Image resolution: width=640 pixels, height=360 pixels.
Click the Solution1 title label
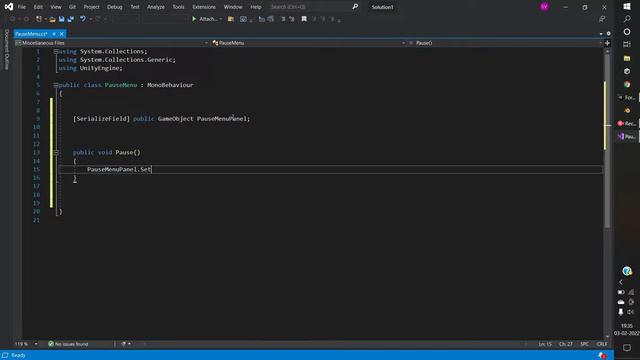coord(382,7)
